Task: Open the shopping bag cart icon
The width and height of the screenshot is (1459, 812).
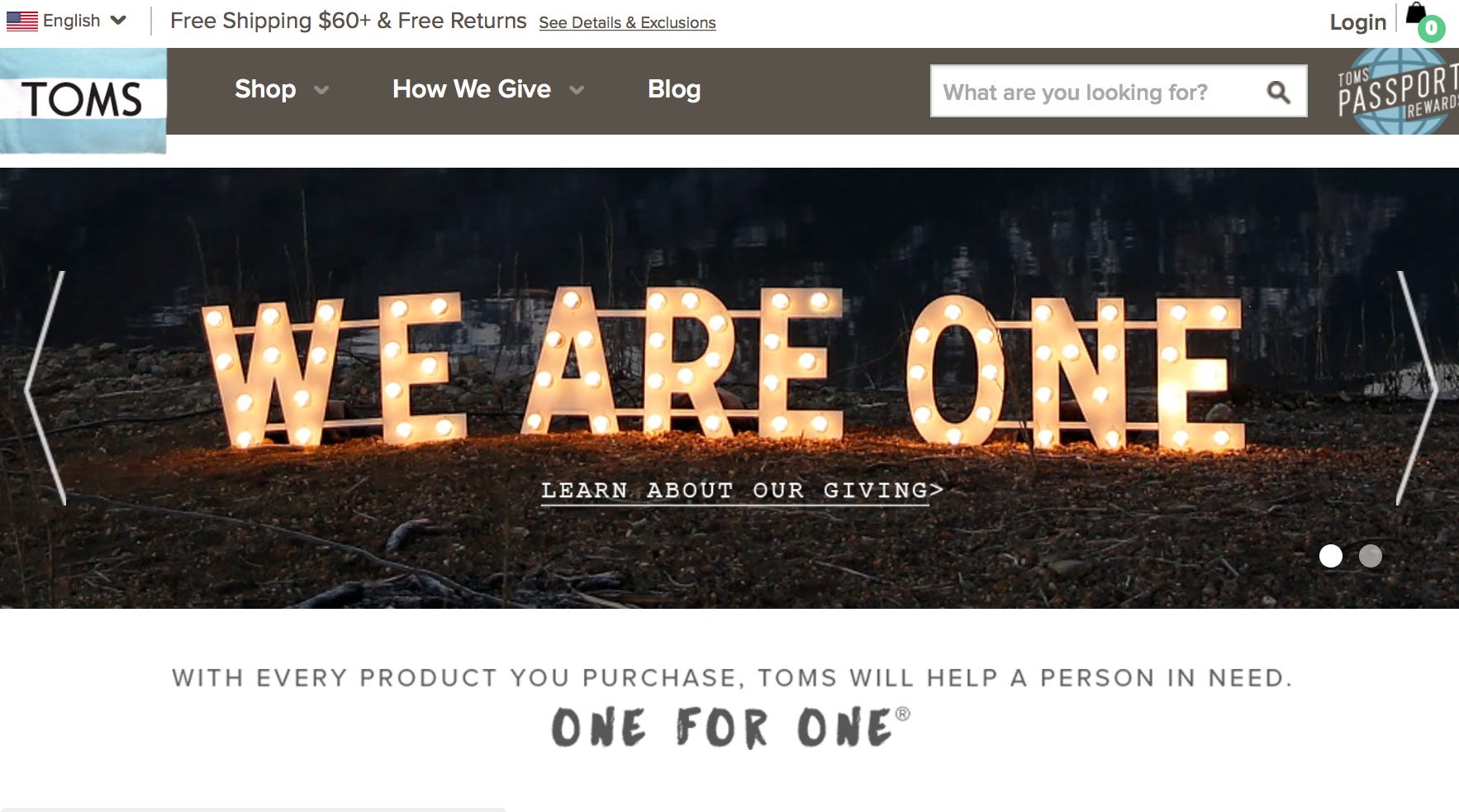Action: coord(1416,15)
